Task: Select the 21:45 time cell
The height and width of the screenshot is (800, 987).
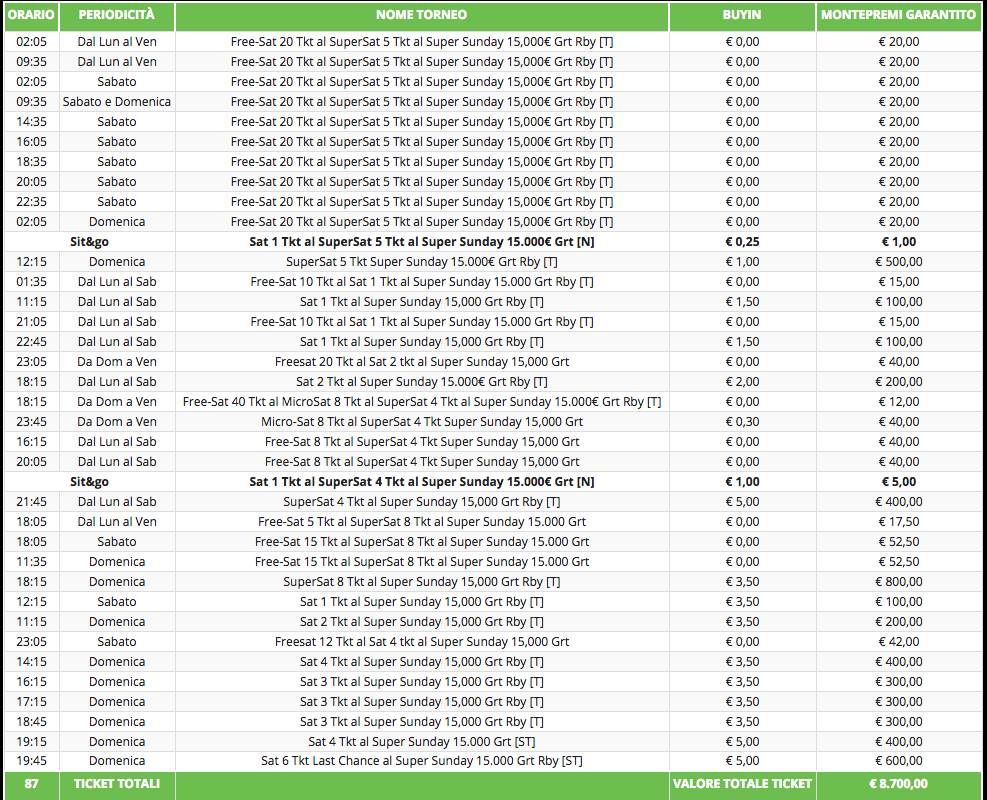Action: pos(31,502)
